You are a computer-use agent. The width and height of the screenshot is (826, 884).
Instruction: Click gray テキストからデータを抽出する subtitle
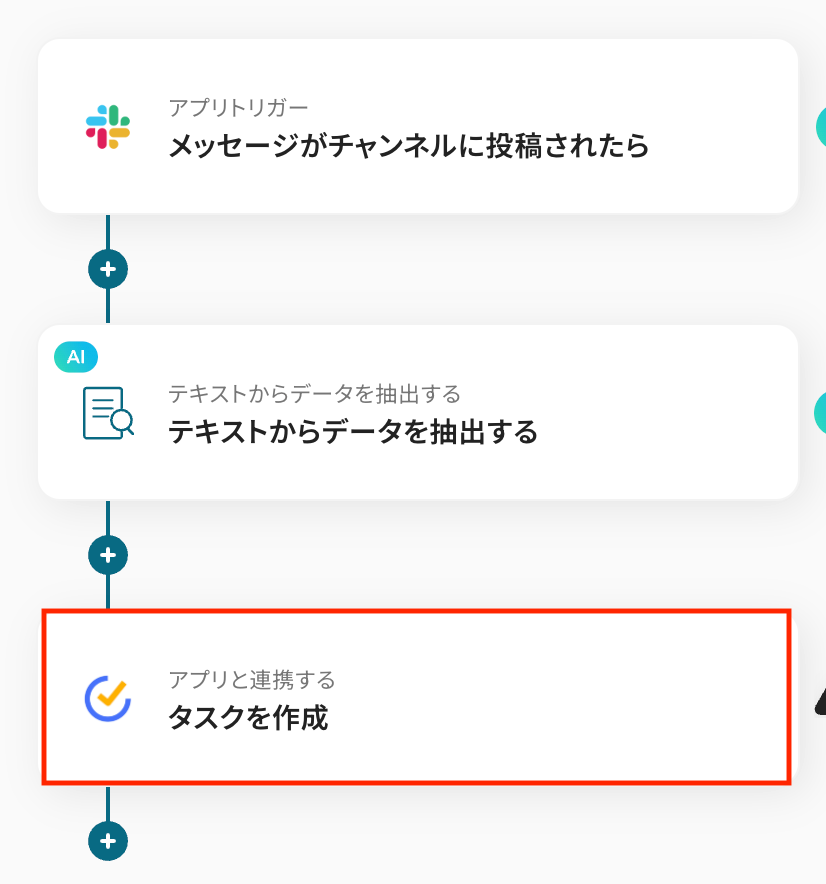click(x=314, y=394)
